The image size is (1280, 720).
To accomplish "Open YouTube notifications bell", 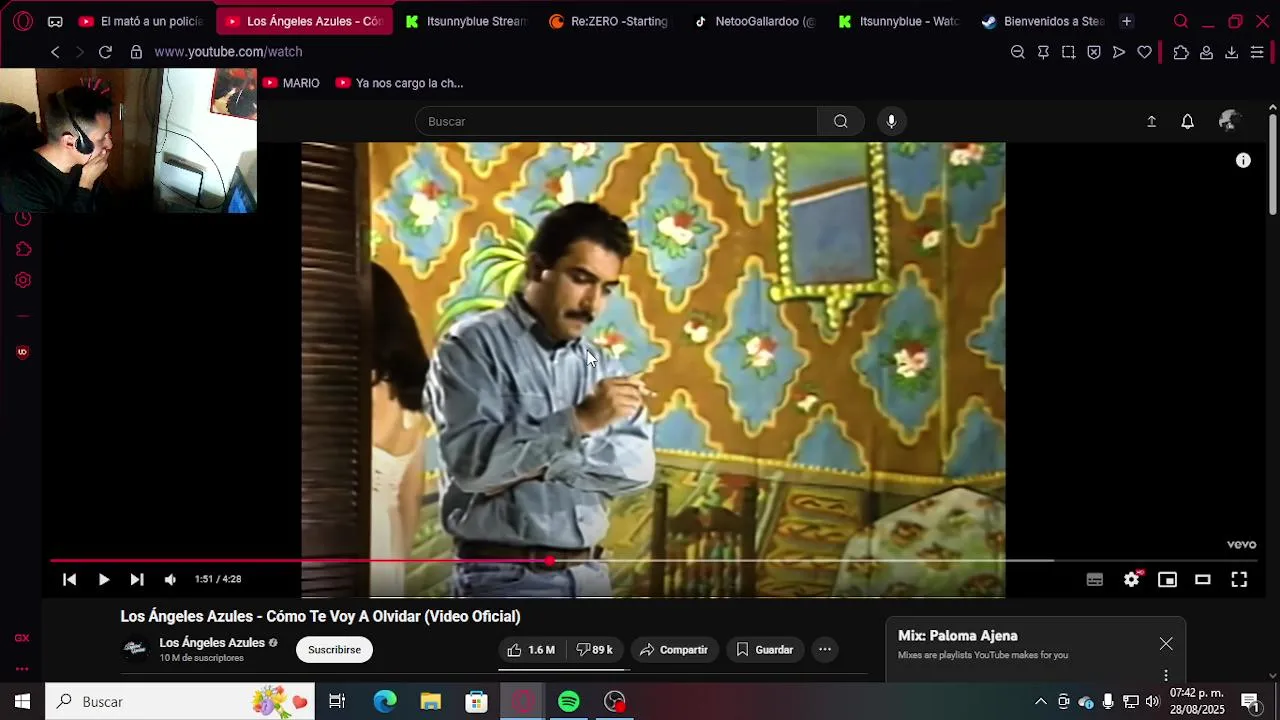I will pos(1187,121).
